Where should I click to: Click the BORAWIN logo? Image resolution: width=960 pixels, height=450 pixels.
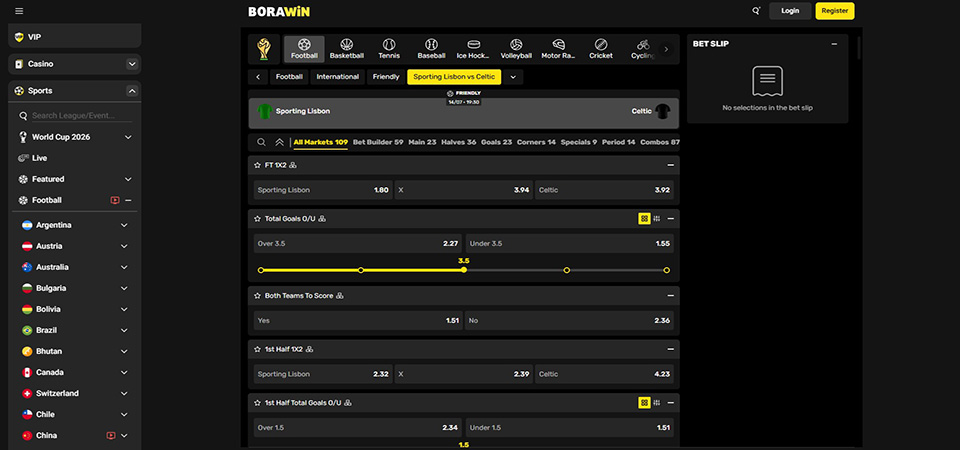(x=279, y=11)
